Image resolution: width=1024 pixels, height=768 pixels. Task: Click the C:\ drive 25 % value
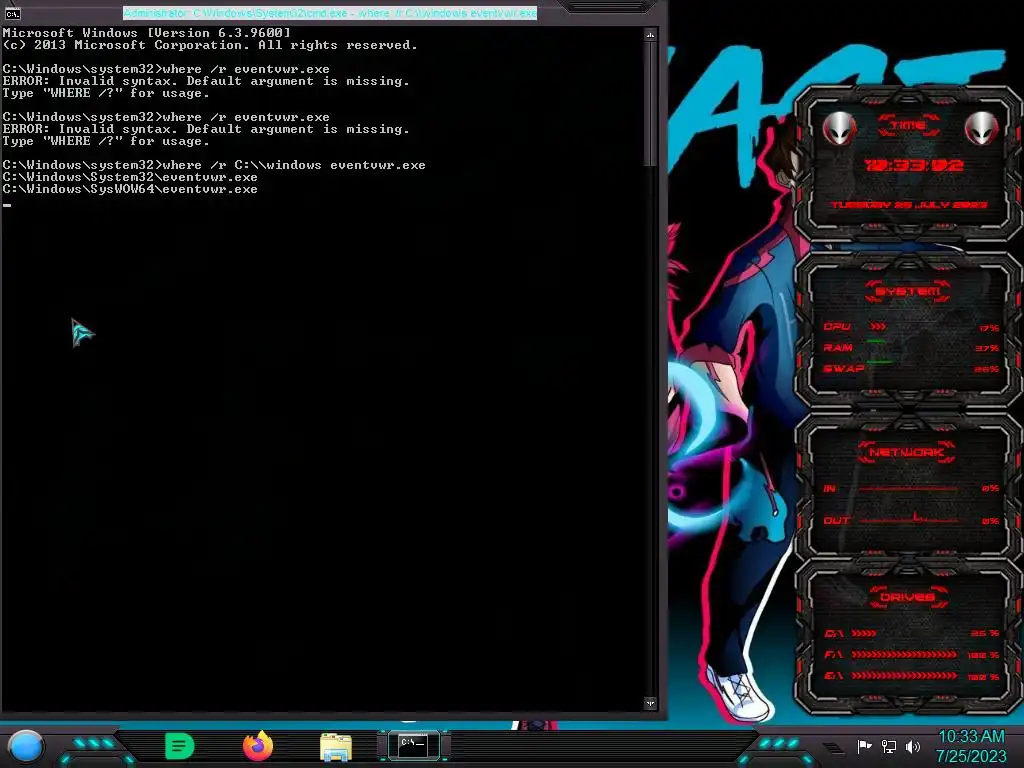tap(985, 633)
